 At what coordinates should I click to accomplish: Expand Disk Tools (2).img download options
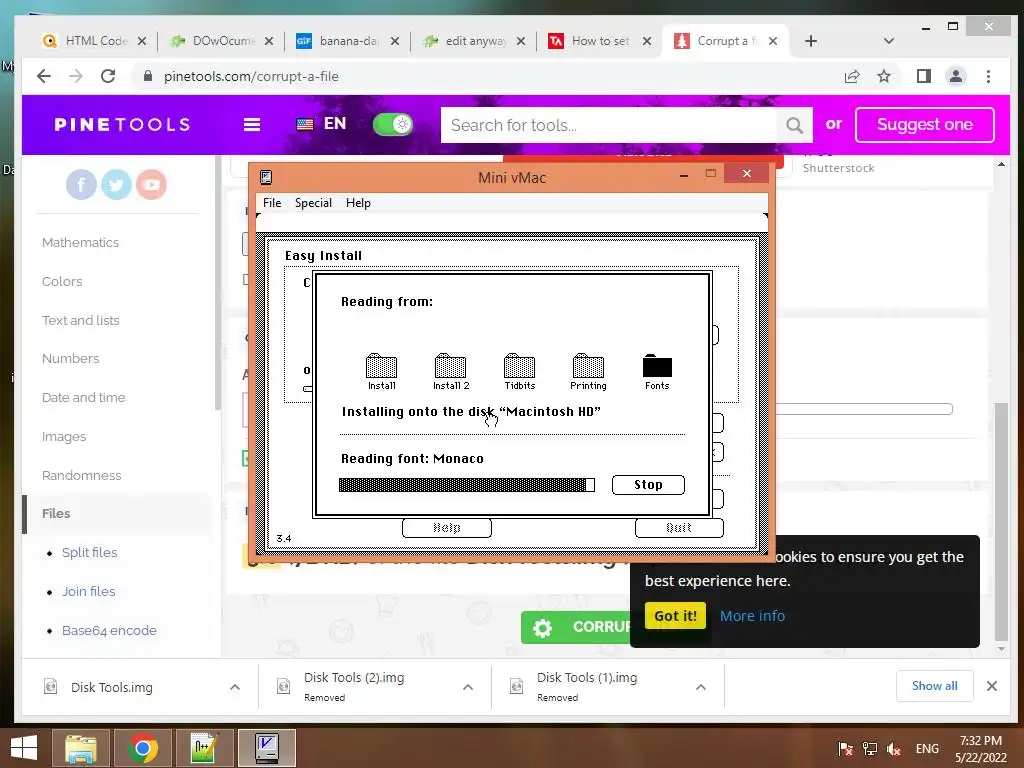point(468,687)
